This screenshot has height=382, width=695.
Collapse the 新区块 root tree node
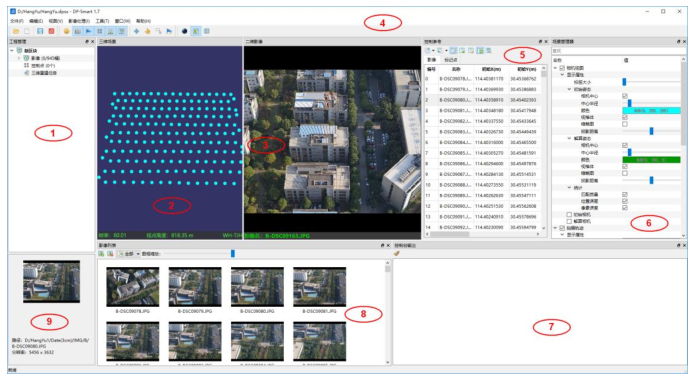[12, 51]
